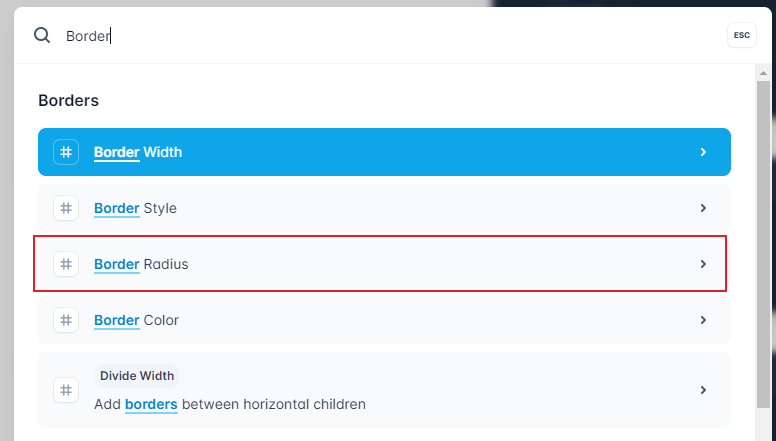Open the Border Color chevron arrow
776x441 pixels.
click(703, 320)
